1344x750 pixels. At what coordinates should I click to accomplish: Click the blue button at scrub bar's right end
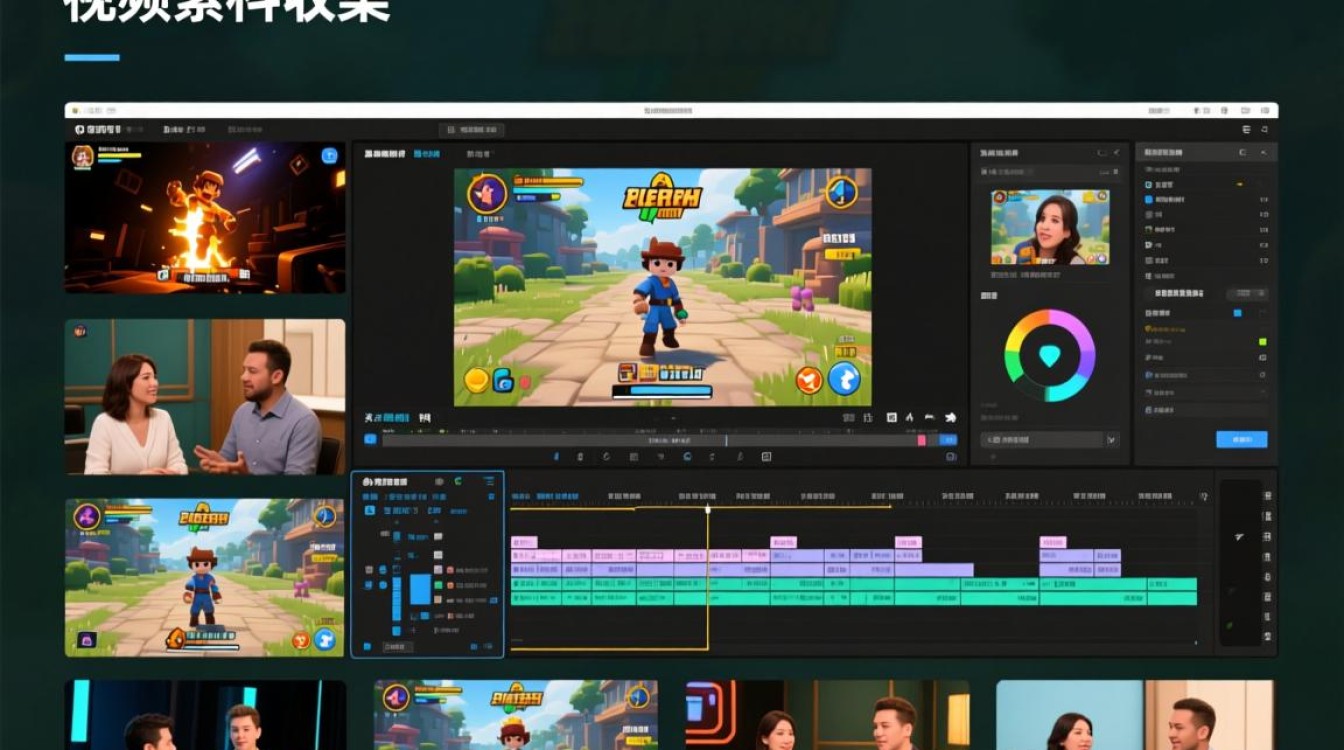948,440
